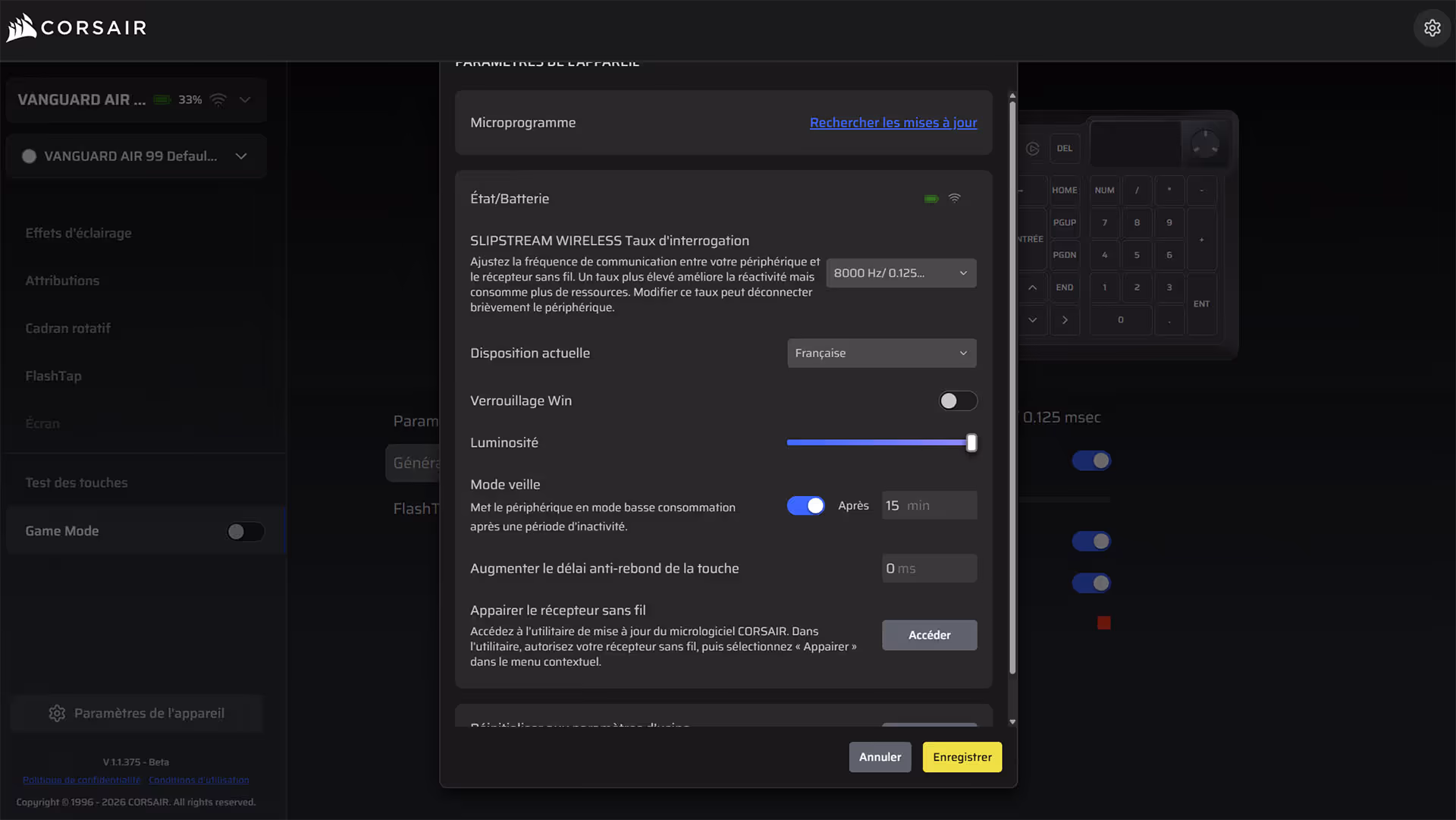Click the red color swatch behind dialog
The height and width of the screenshot is (820, 1456).
coord(1104,624)
